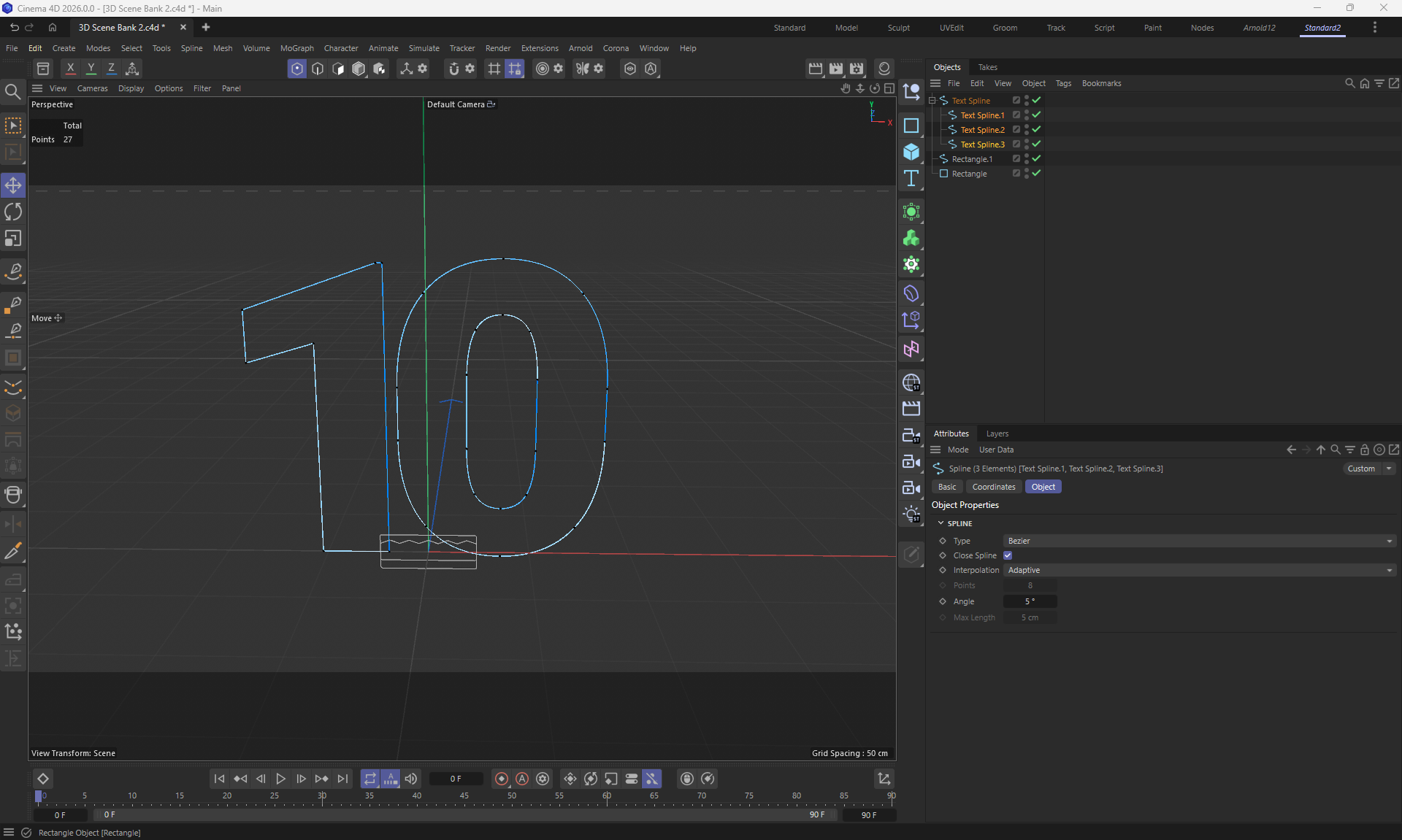Open the Interpolation dropdown
This screenshot has height=840, width=1402.
click(1199, 570)
